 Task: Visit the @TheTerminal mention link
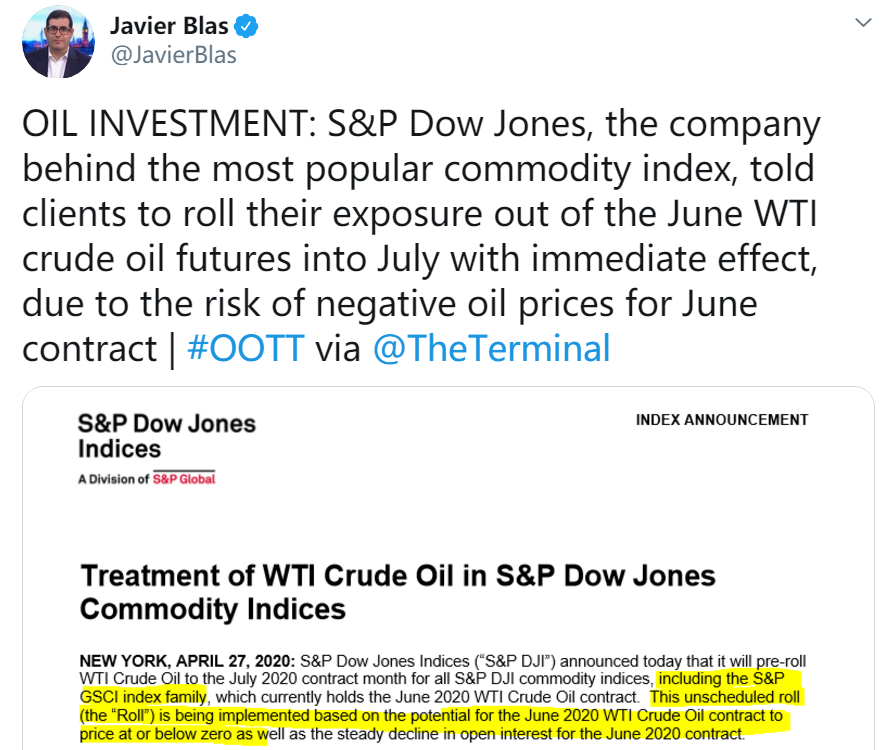tap(492, 348)
